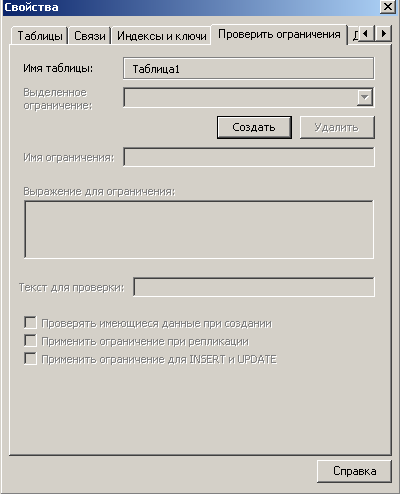
Task: Click the Имя ограничения text field
Action: [x=249, y=157]
